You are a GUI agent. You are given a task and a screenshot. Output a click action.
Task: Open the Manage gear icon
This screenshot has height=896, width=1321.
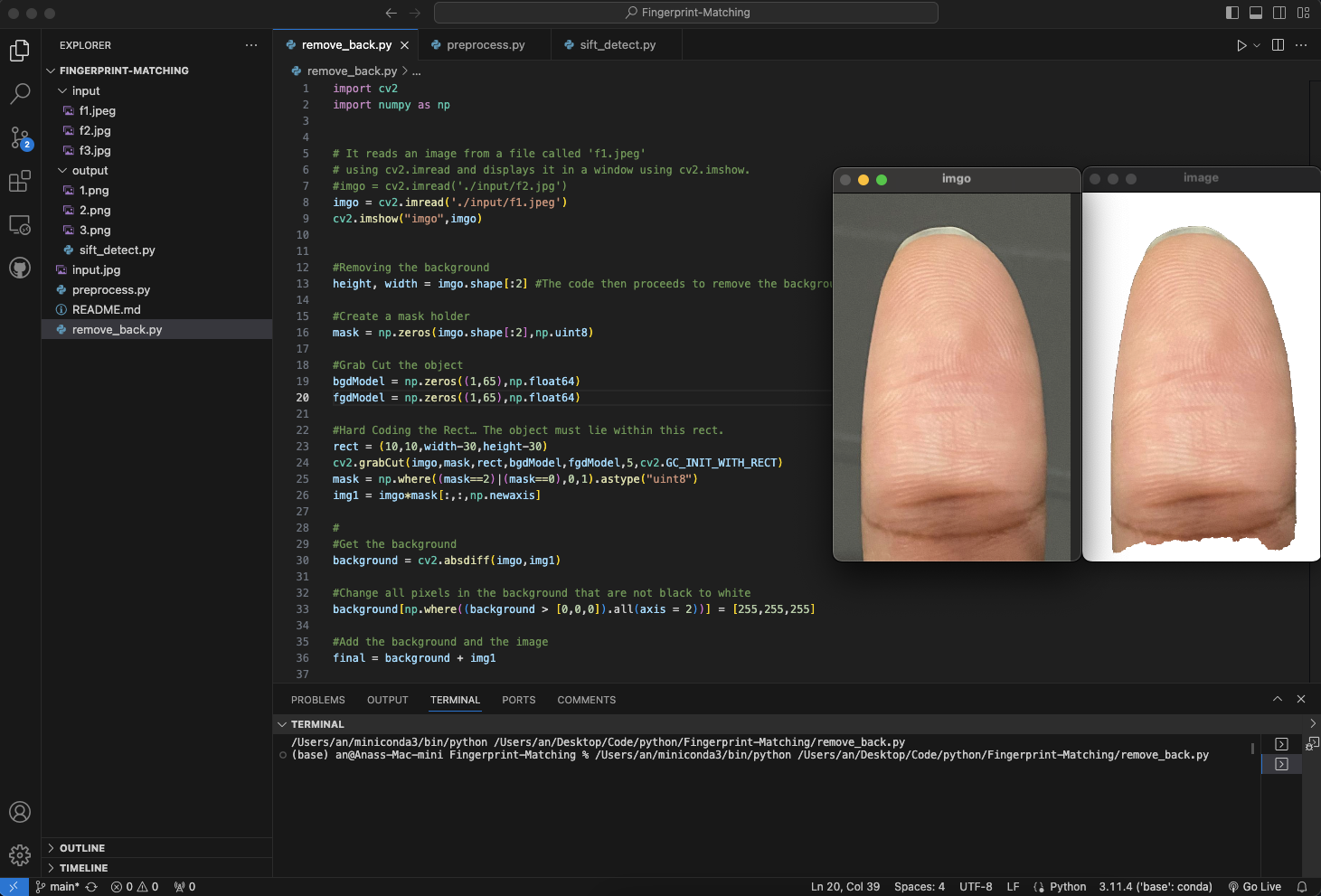click(x=20, y=854)
